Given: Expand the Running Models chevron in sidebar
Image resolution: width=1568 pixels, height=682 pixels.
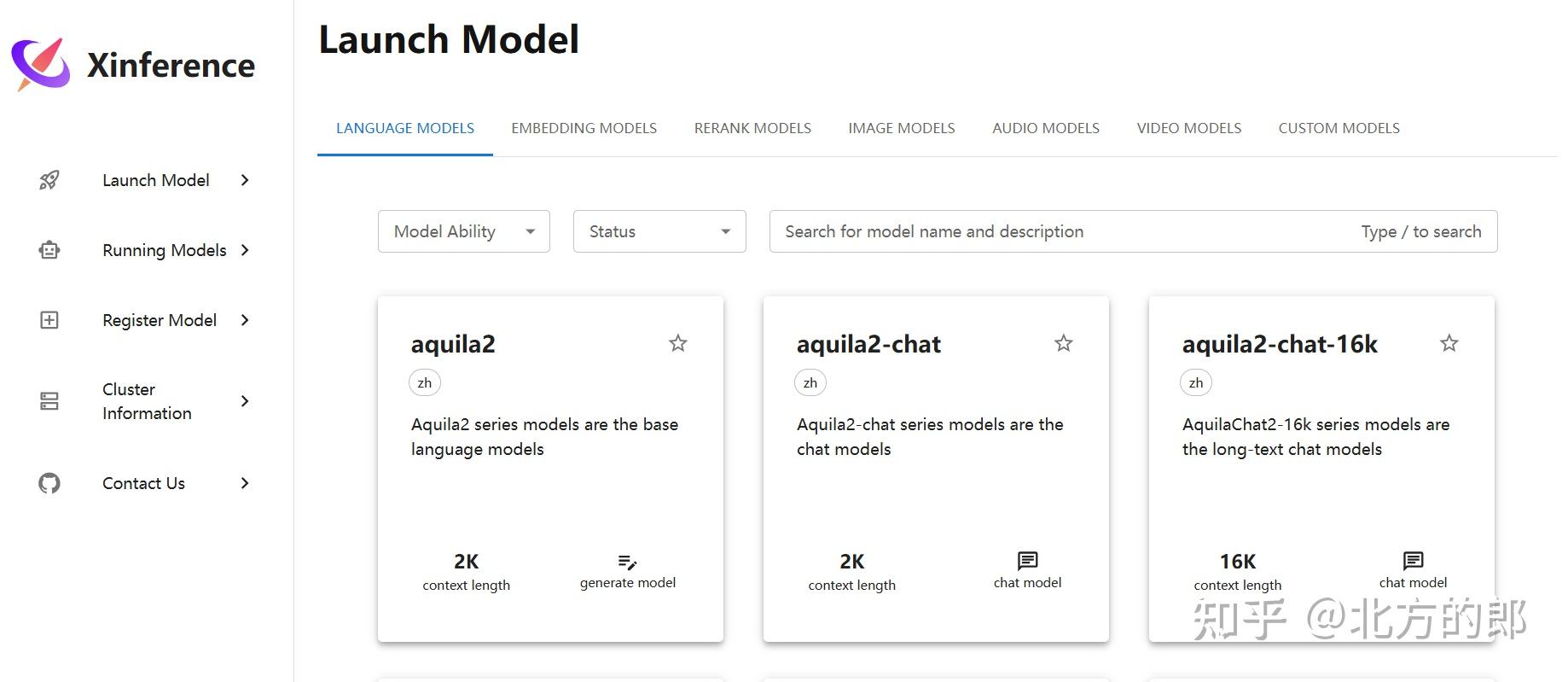Looking at the screenshot, I should pyautogui.click(x=245, y=250).
